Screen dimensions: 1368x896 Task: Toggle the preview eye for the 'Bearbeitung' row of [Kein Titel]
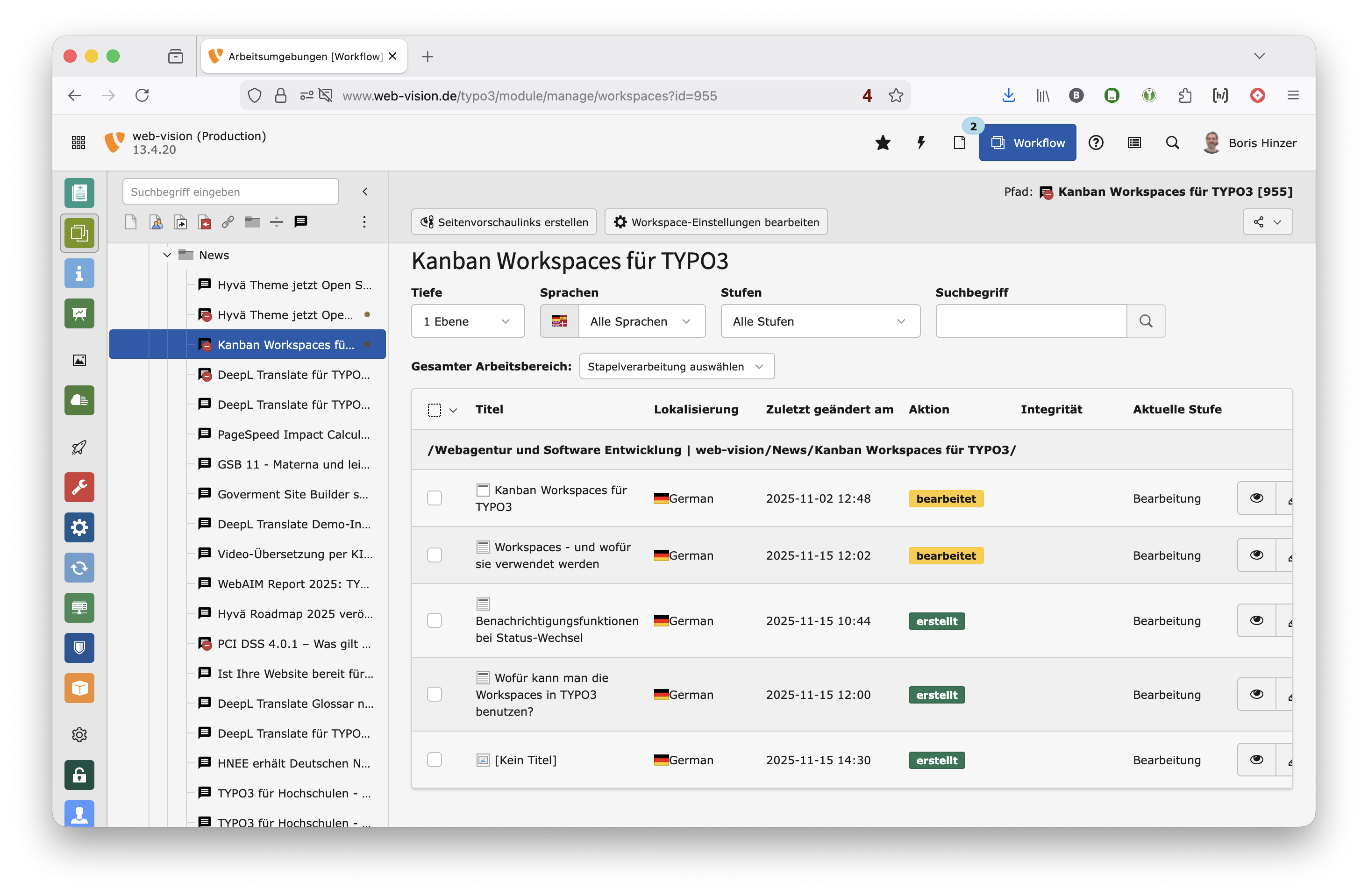(x=1256, y=759)
